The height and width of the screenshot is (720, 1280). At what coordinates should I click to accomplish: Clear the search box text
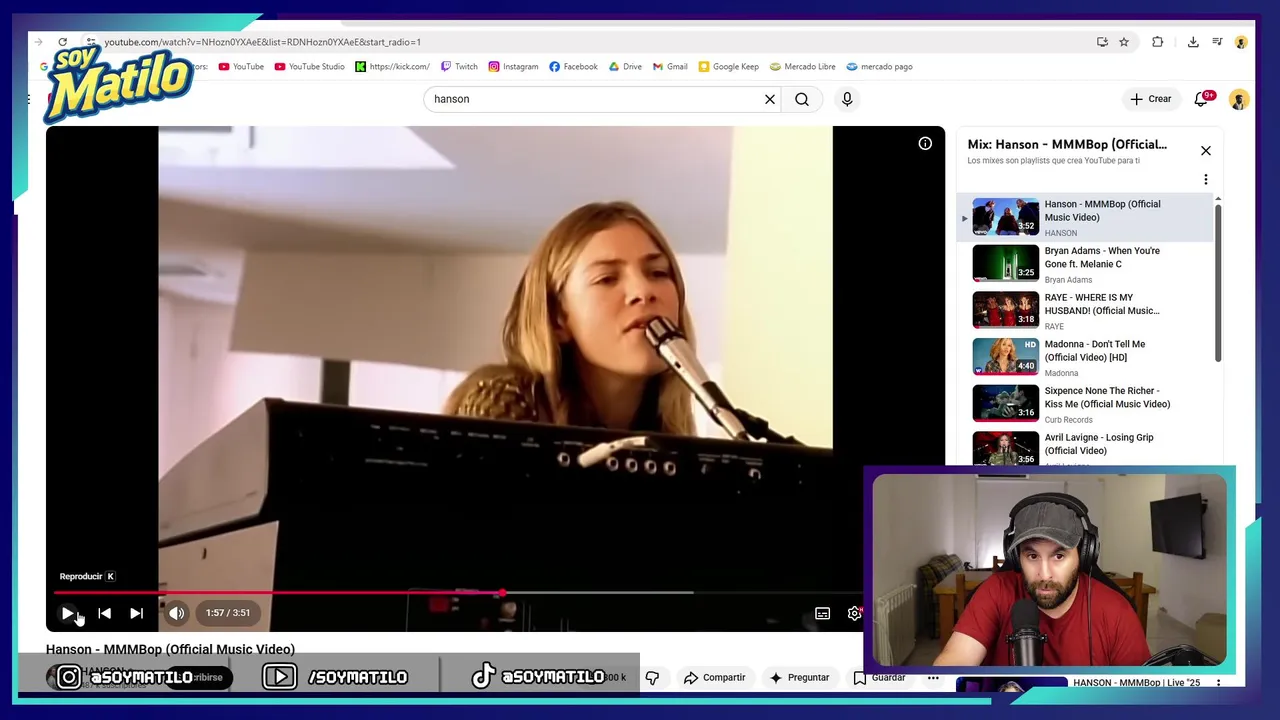(770, 99)
